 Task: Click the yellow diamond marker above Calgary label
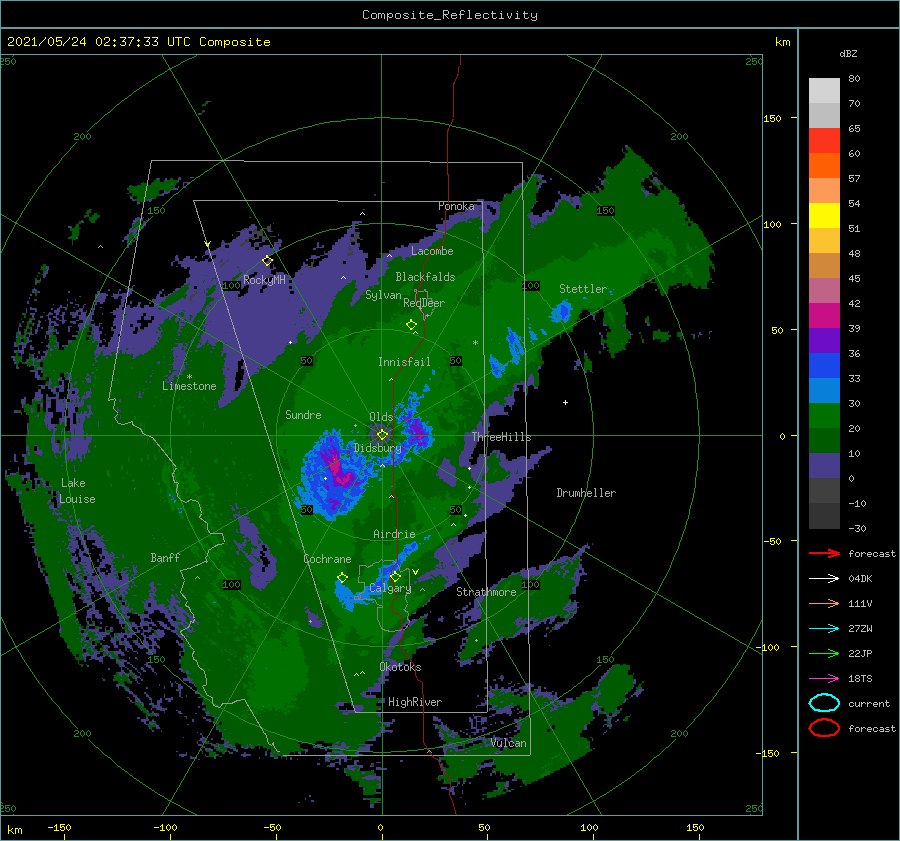coord(395,576)
